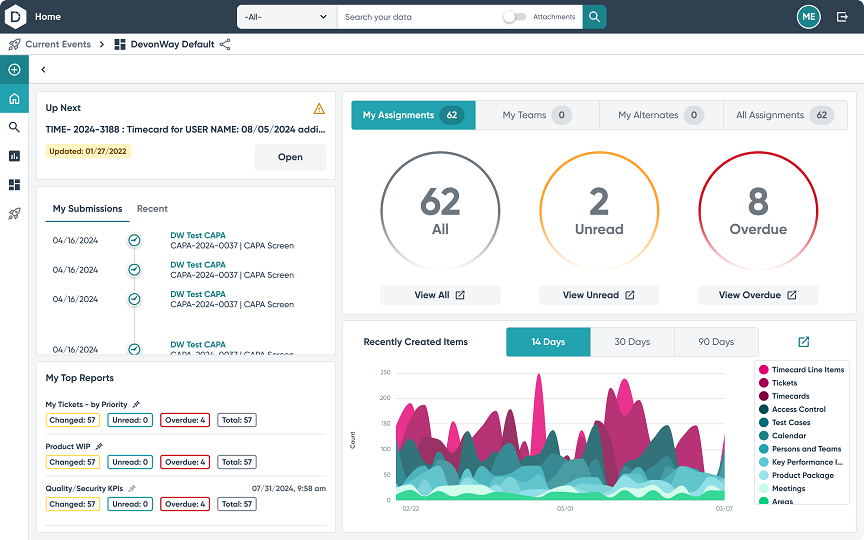Screen dimensions: 864x540
Task: Toggle Timecards legend entry
Action: [x=784, y=396]
